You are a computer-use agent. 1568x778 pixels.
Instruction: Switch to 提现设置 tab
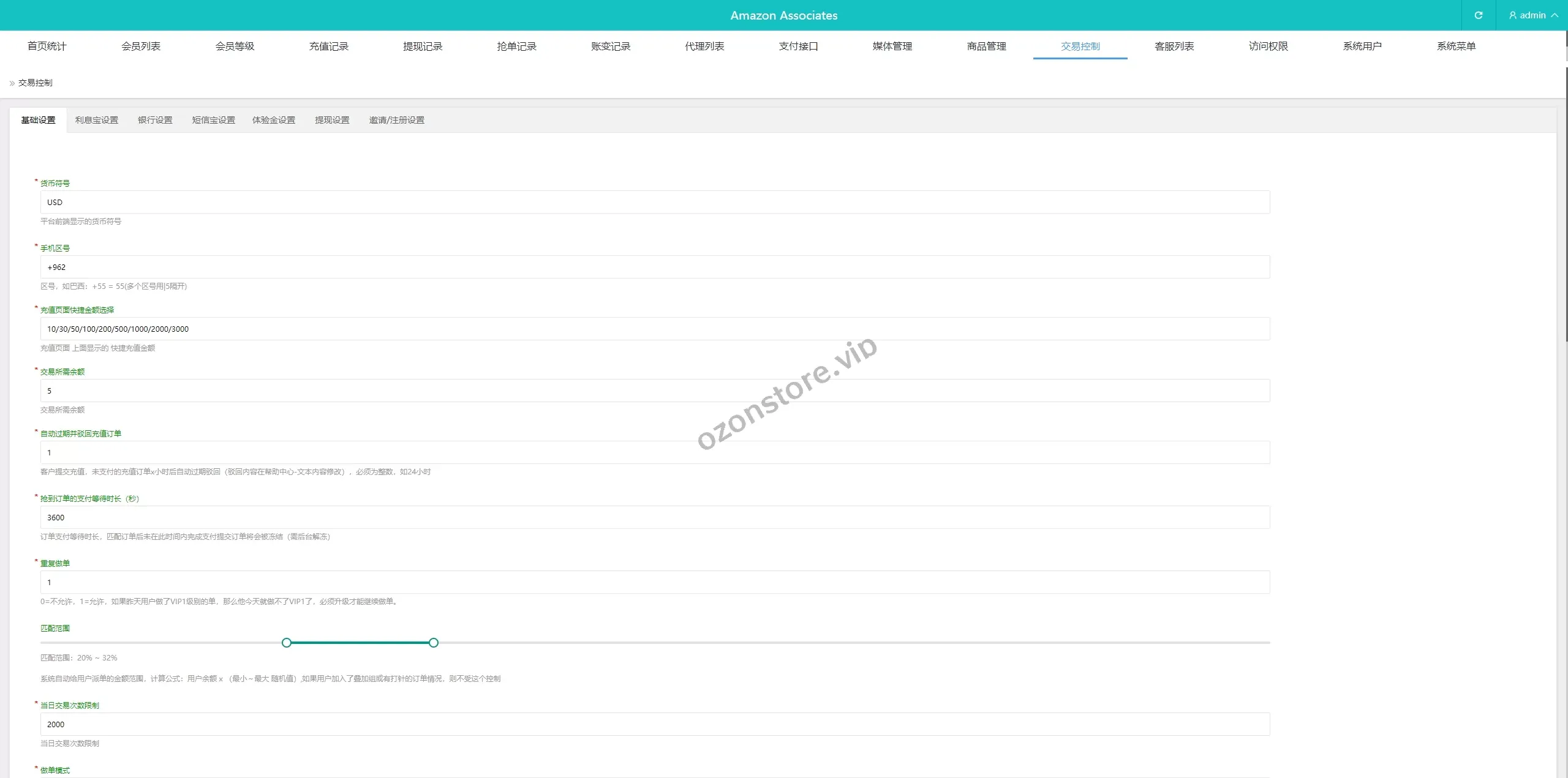pos(332,120)
